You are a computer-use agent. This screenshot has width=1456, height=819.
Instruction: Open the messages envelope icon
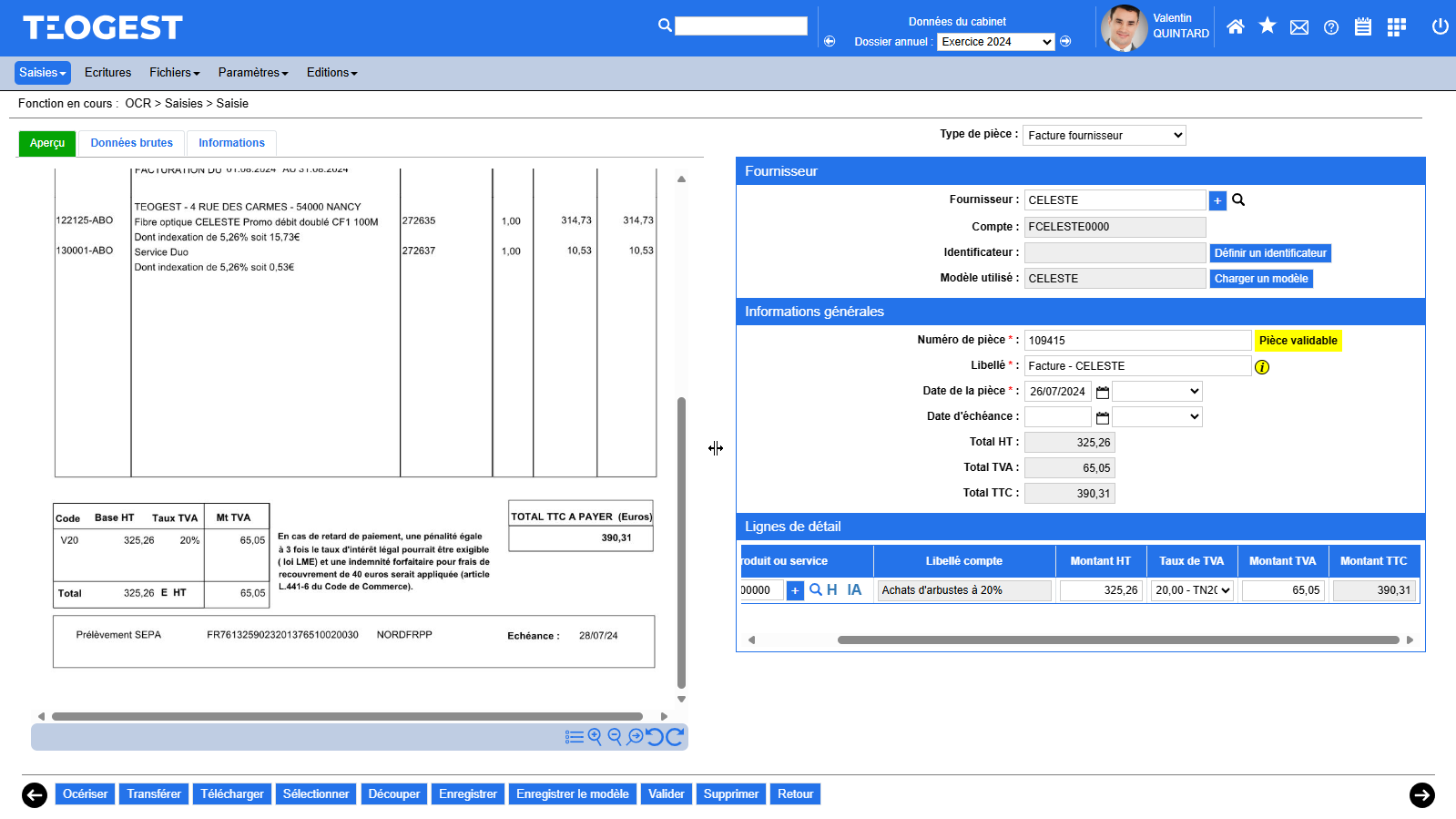click(x=1299, y=27)
